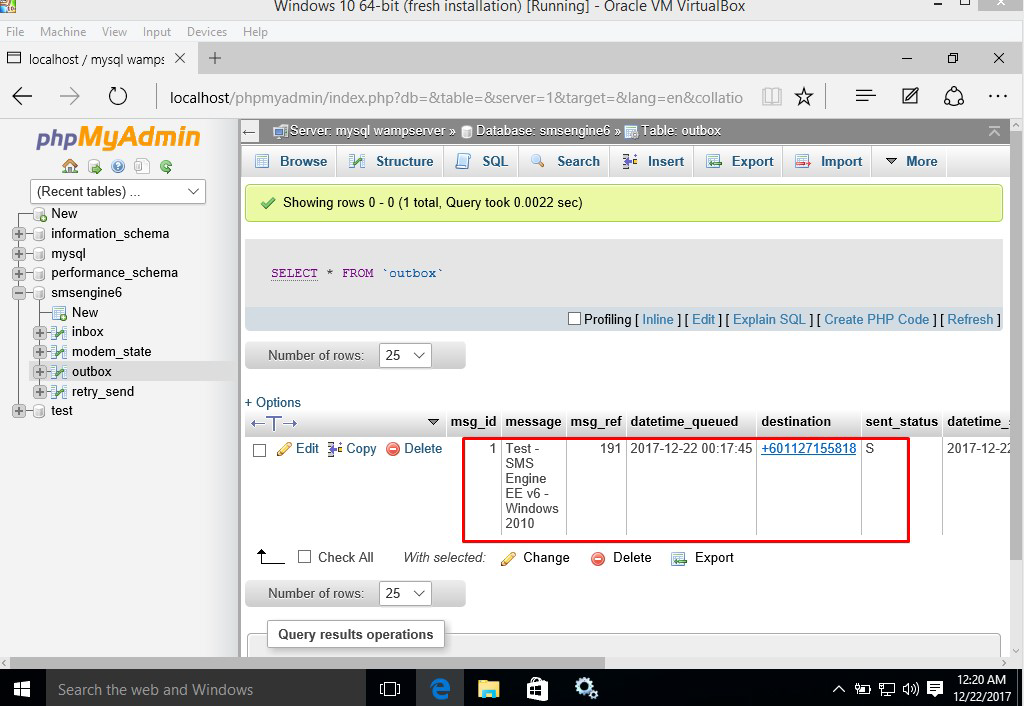Toggle the Check All checkbox

[305, 557]
